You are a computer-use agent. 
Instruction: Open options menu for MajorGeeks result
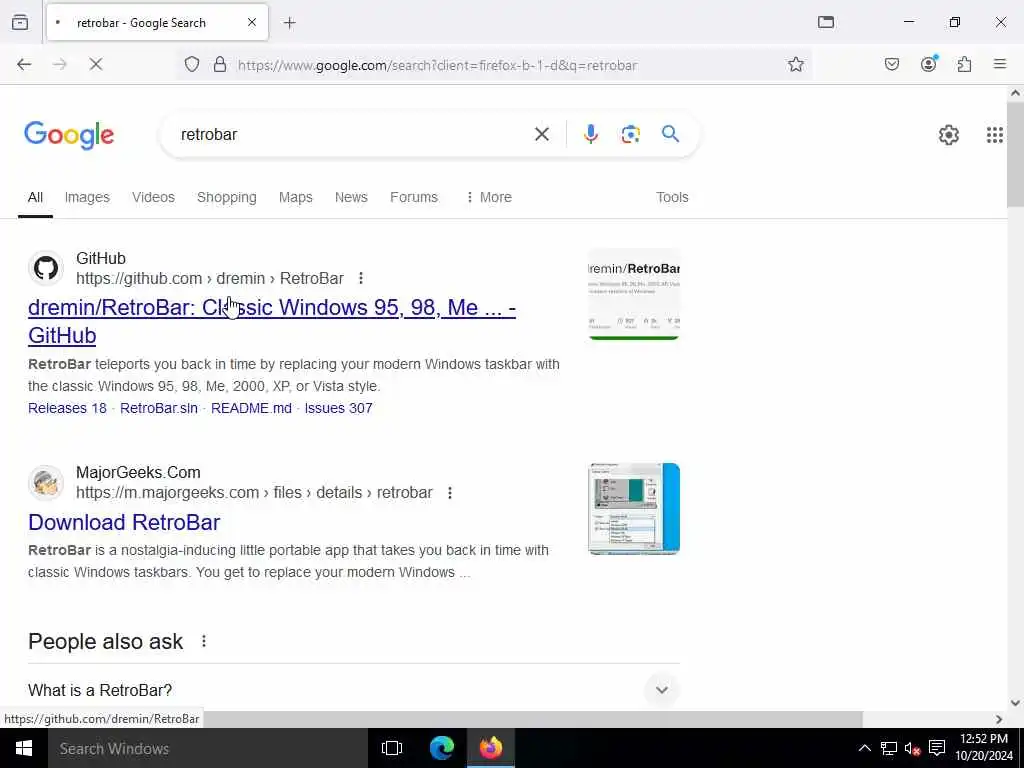[x=449, y=492]
